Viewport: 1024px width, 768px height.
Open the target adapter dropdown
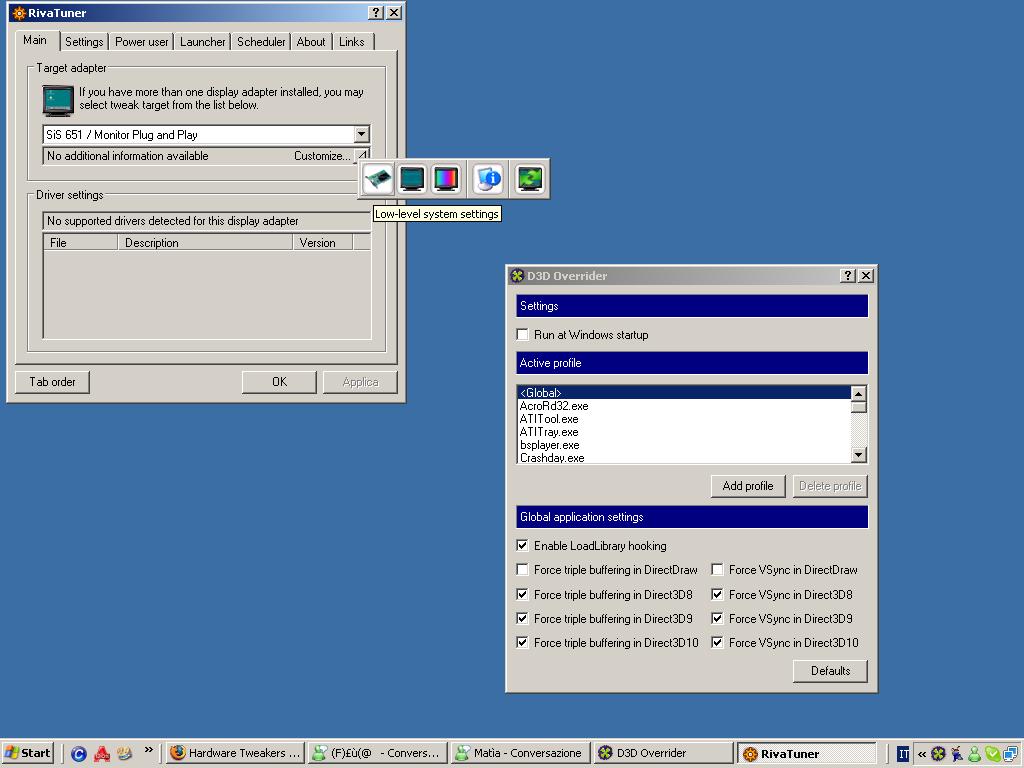point(361,135)
